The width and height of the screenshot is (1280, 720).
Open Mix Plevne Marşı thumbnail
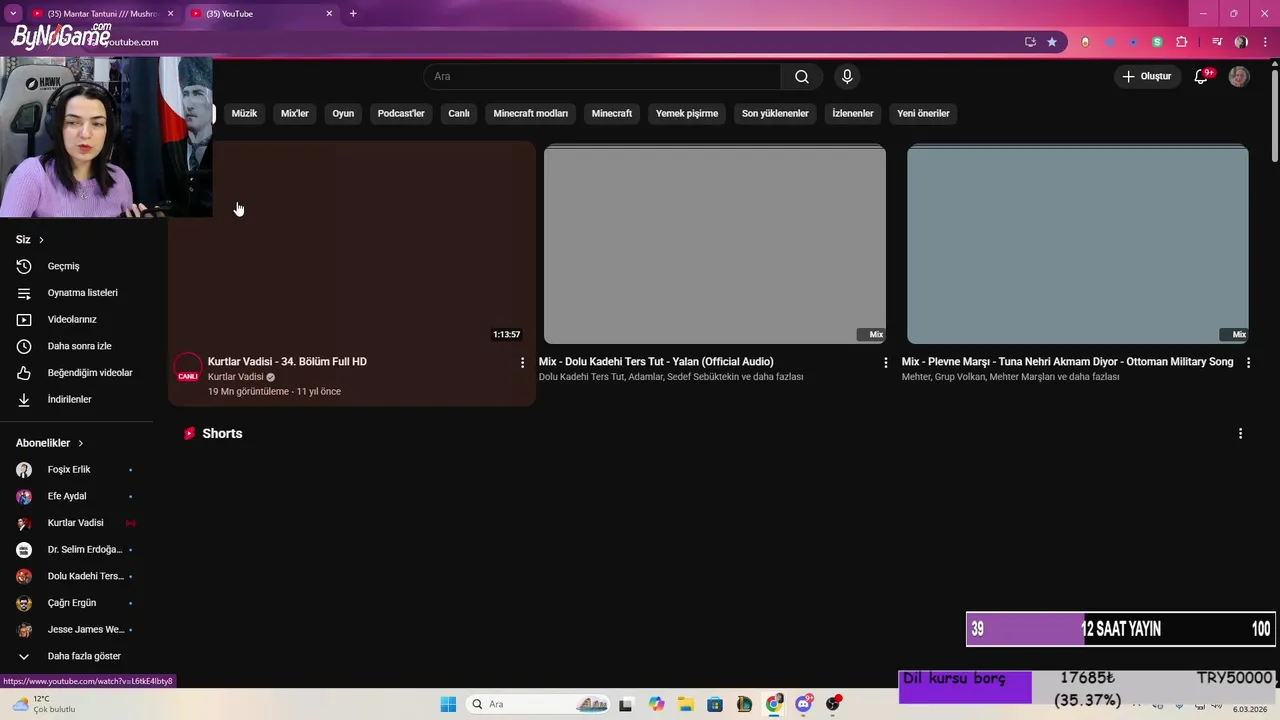pyautogui.click(x=1078, y=245)
